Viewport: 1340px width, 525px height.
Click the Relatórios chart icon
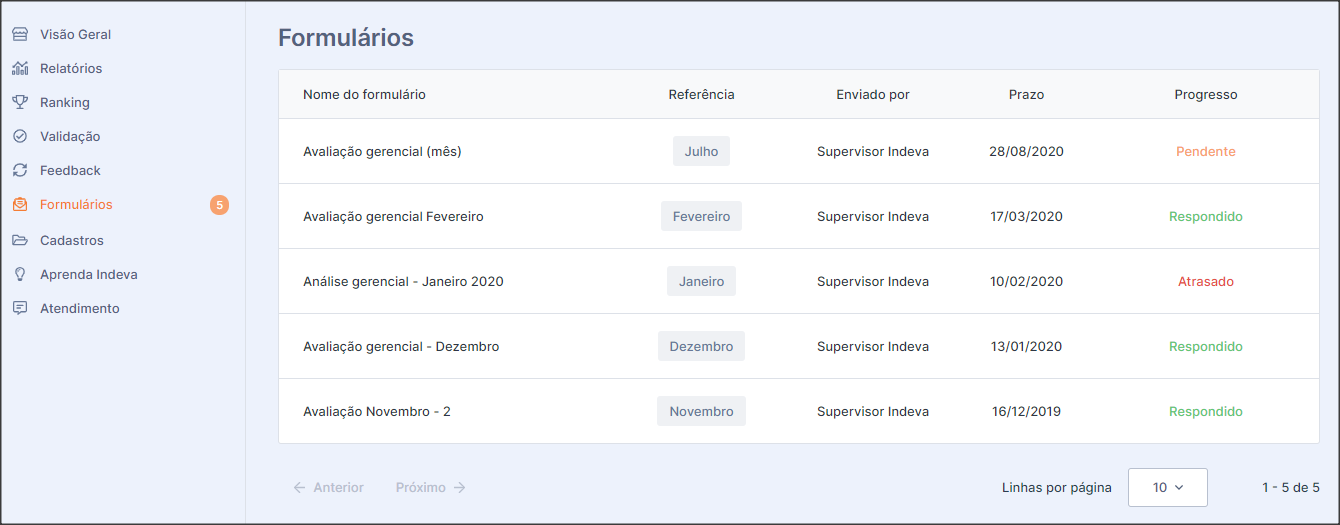click(x=20, y=68)
